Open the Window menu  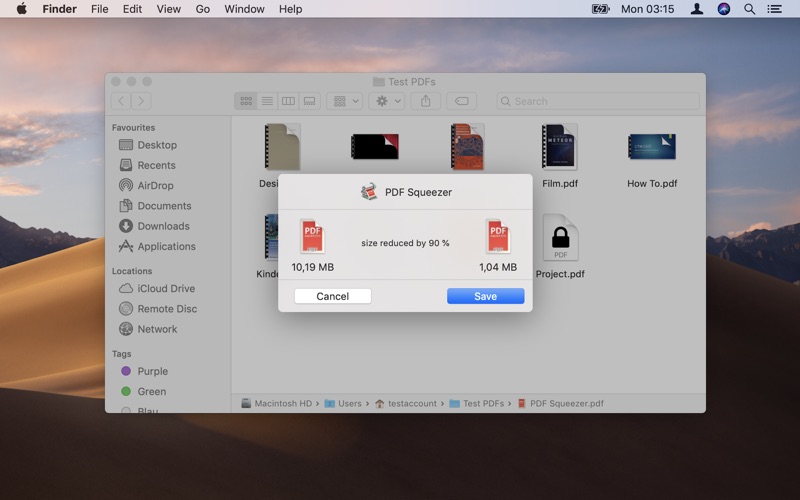(244, 9)
